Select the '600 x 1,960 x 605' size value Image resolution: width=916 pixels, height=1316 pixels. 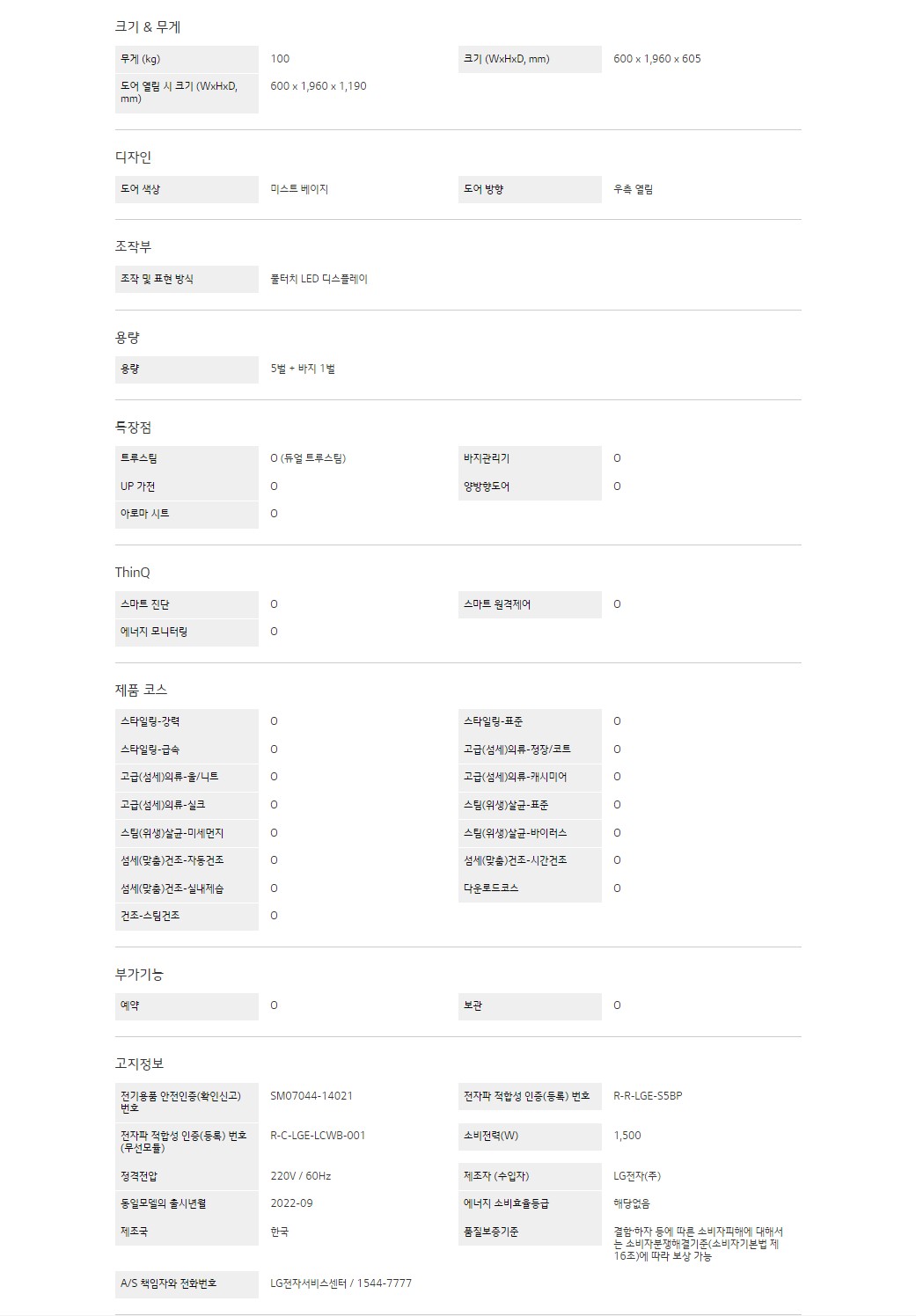[656, 59]
